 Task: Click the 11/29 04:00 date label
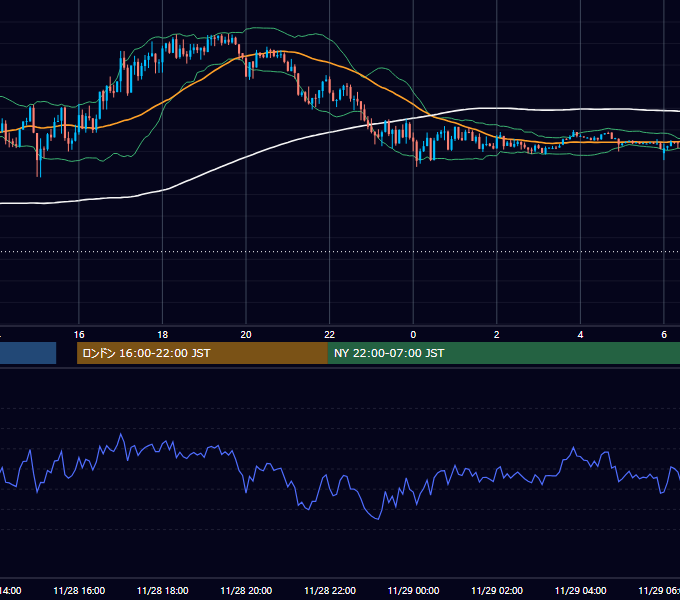[x=581, y=591]
